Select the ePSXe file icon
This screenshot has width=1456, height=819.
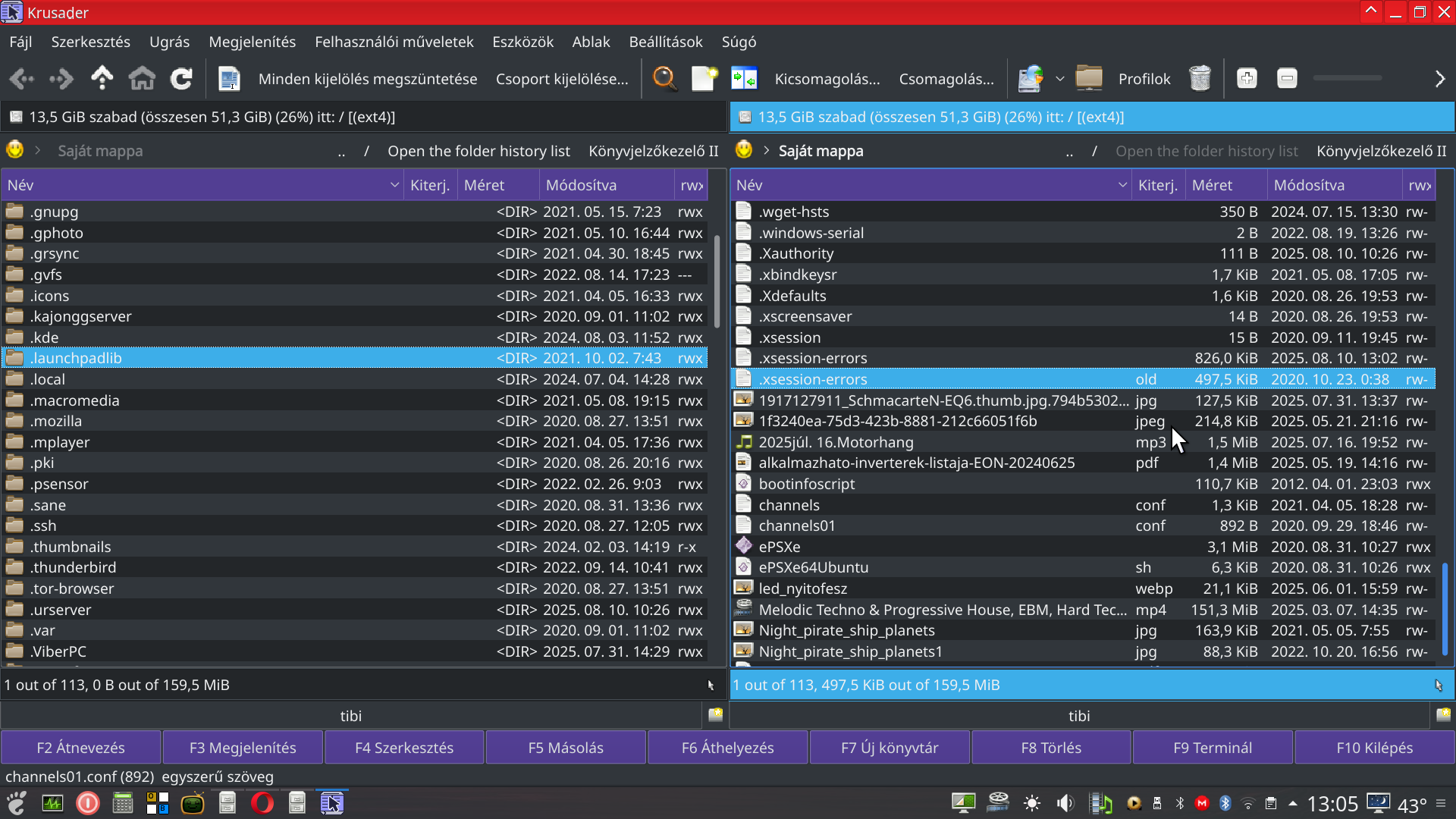point(744,546)
